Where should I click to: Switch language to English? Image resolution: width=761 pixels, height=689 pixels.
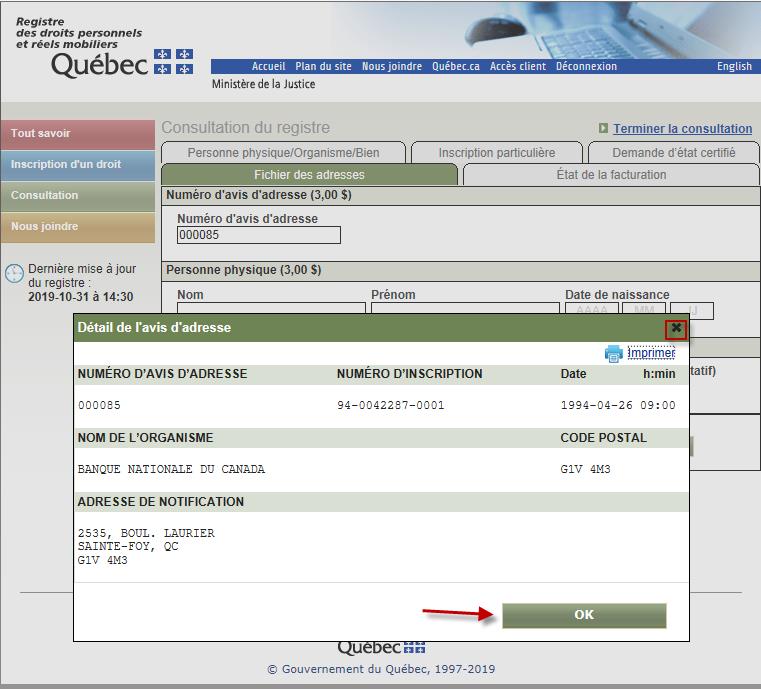pos(734,66)
